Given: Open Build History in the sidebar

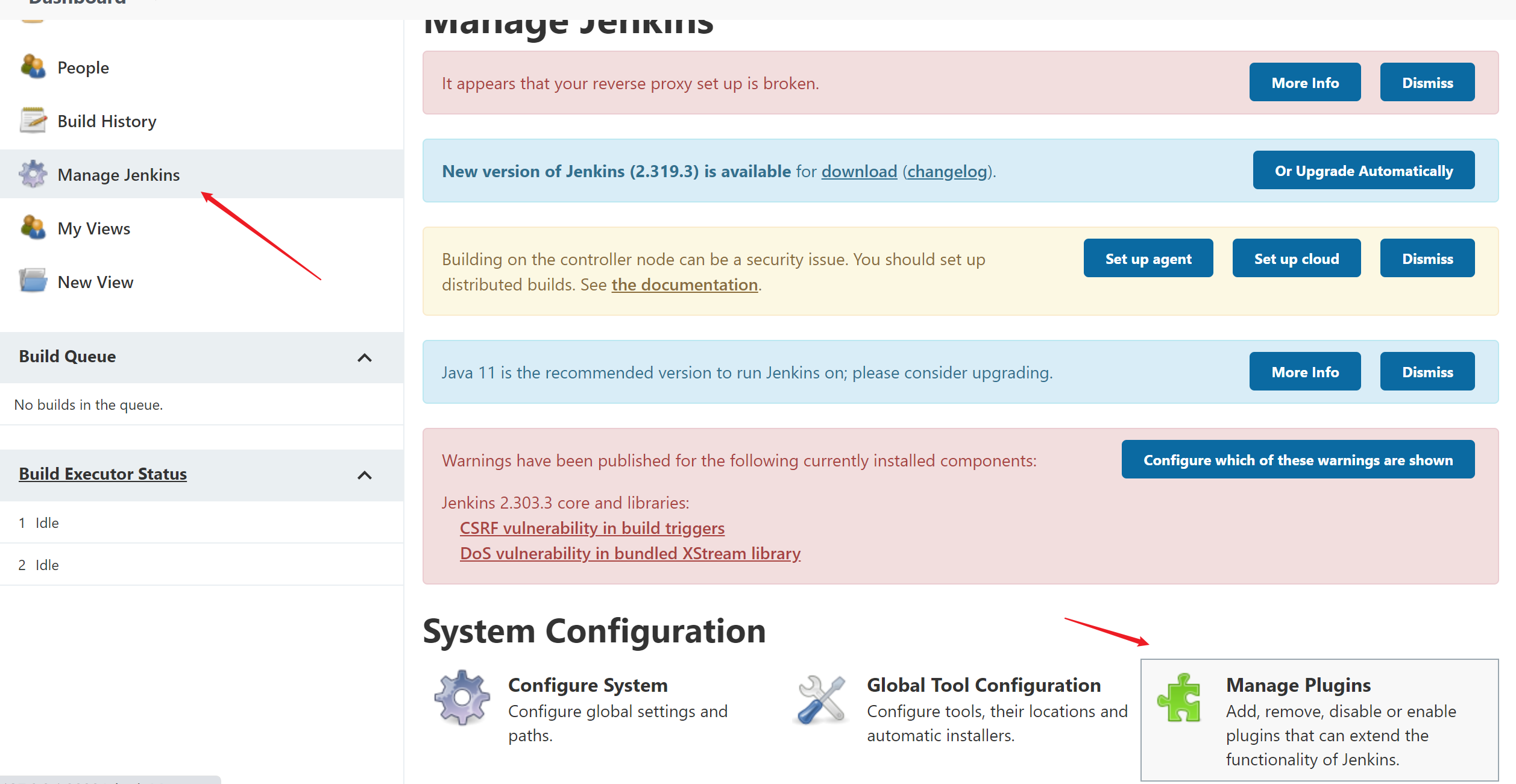Looking at the screenshot, I should pyautogui.click(x=107, y=121).
